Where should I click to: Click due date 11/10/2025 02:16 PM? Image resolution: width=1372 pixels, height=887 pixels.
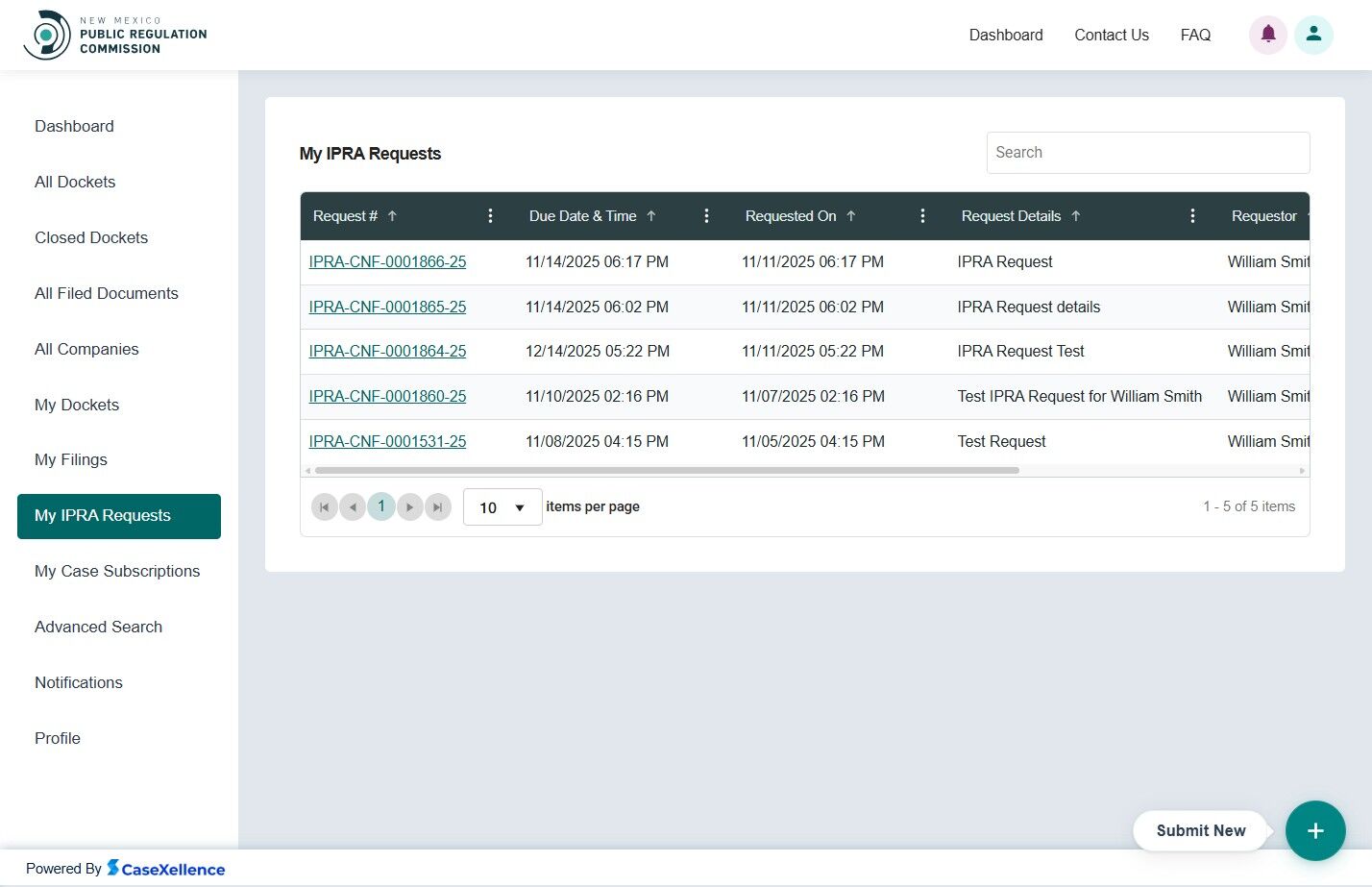click(x=597, y=396)
